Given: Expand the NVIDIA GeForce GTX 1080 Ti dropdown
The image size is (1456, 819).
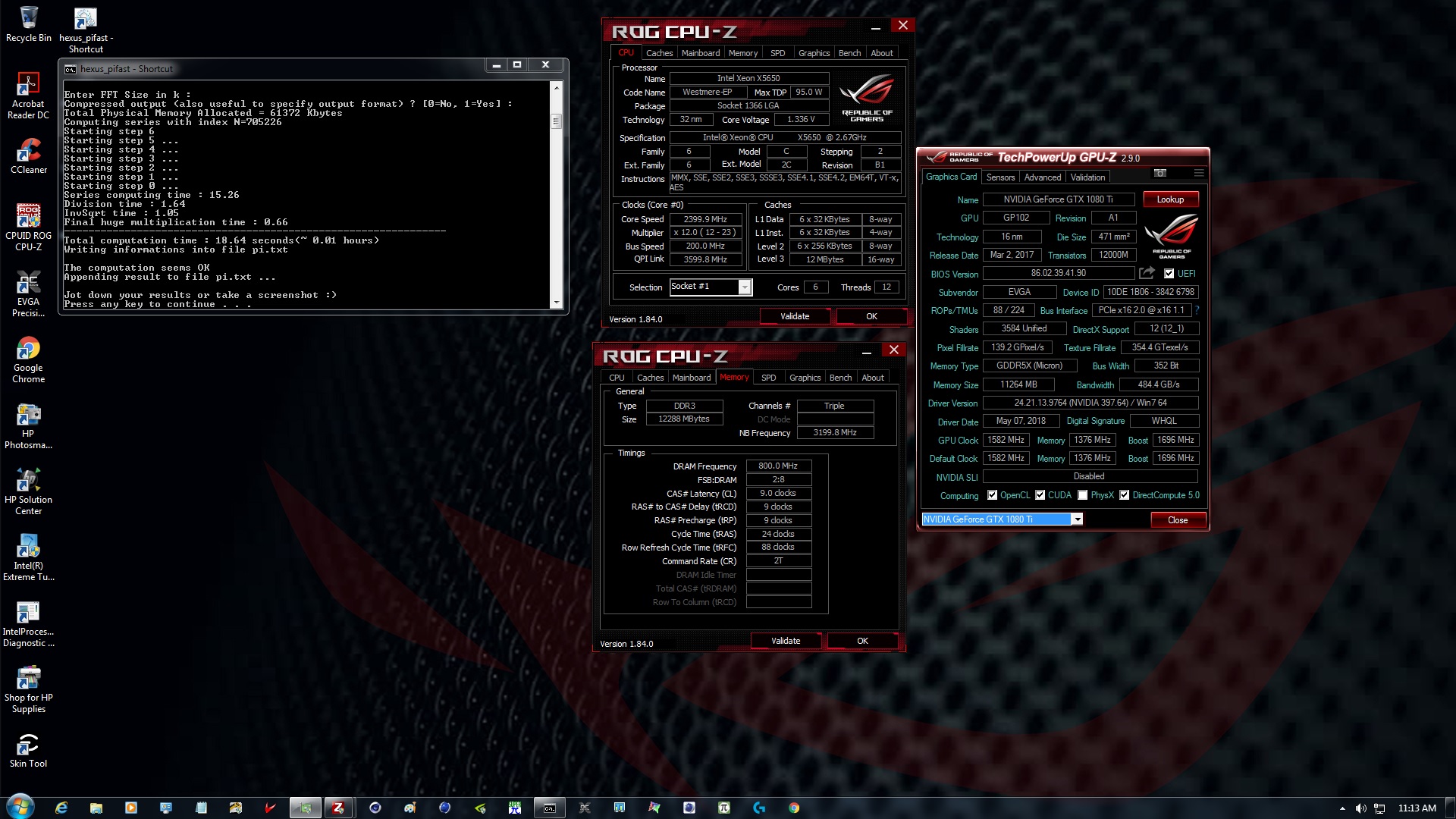Looking at the screenshot, I should point(1077,519).
